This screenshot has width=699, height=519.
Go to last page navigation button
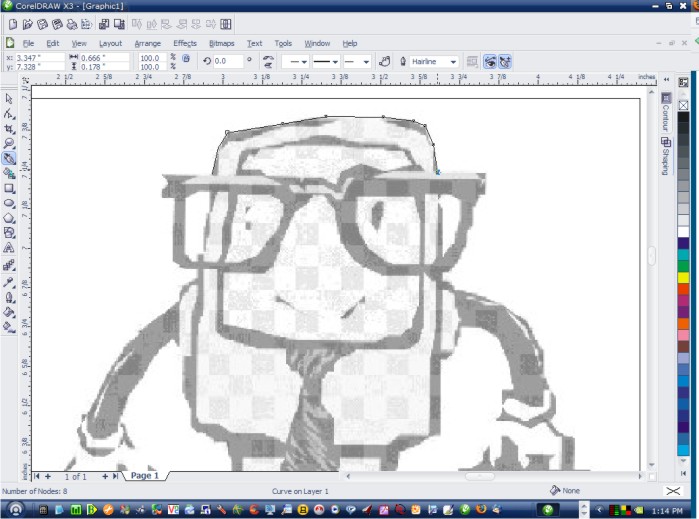tap(115, 476)
